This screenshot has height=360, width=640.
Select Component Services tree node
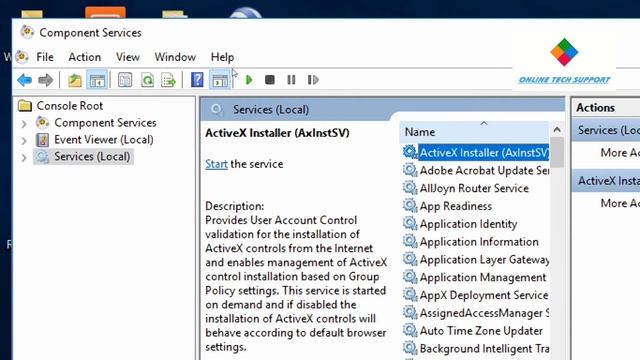point(105,122)
